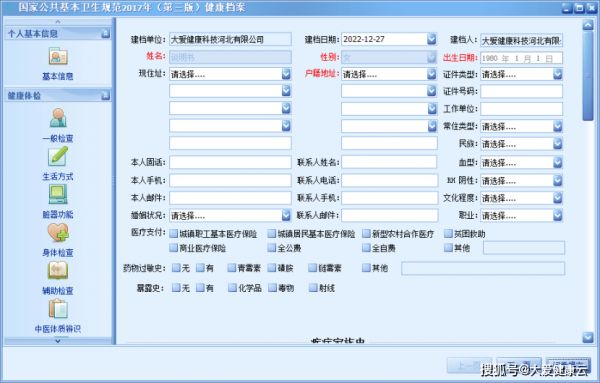
Task: Check 城镇职工基本医疗保险 checkbox
Action: pos(174,233)
